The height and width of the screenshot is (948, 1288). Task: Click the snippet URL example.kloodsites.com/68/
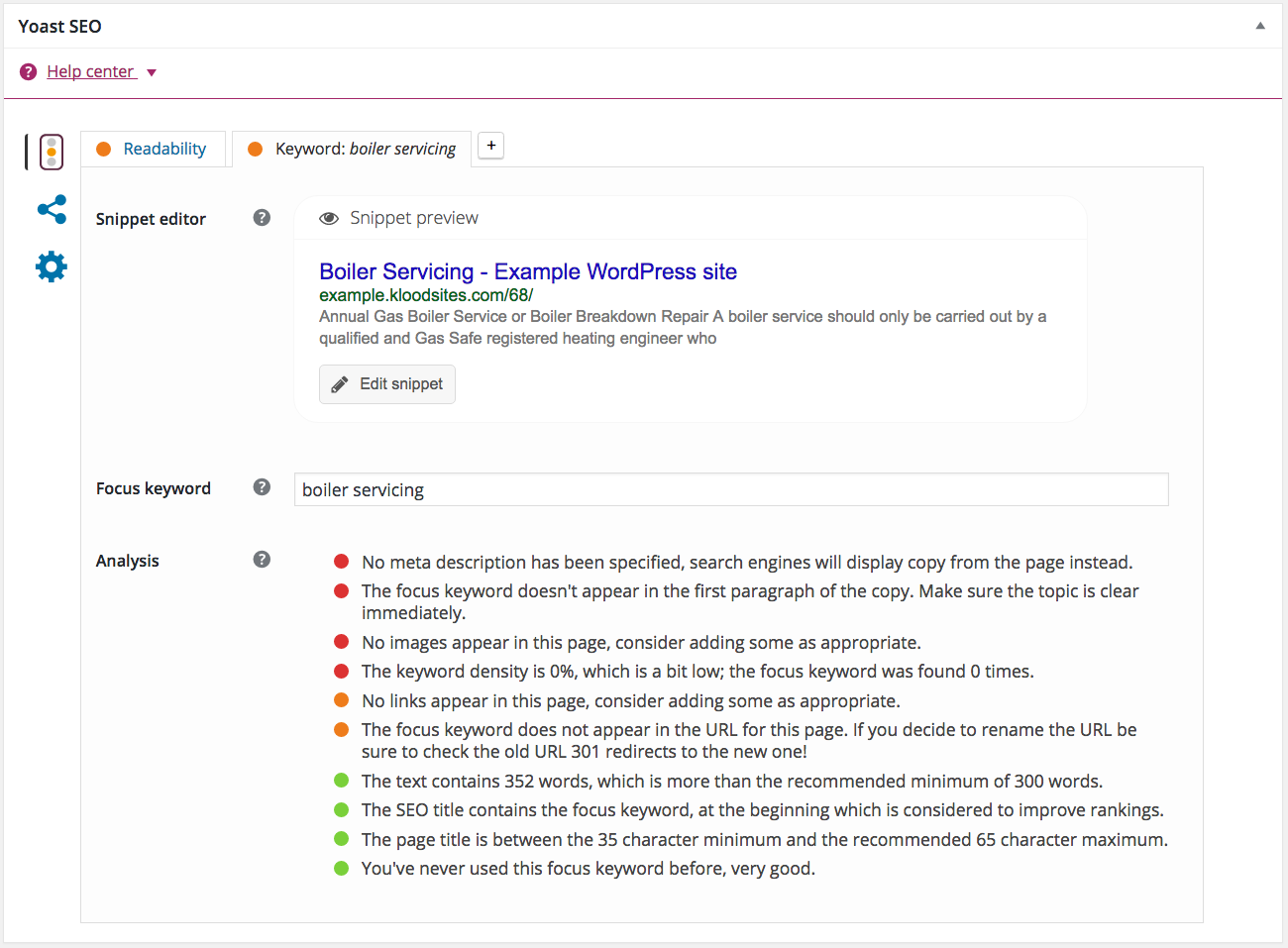(426, 295)
